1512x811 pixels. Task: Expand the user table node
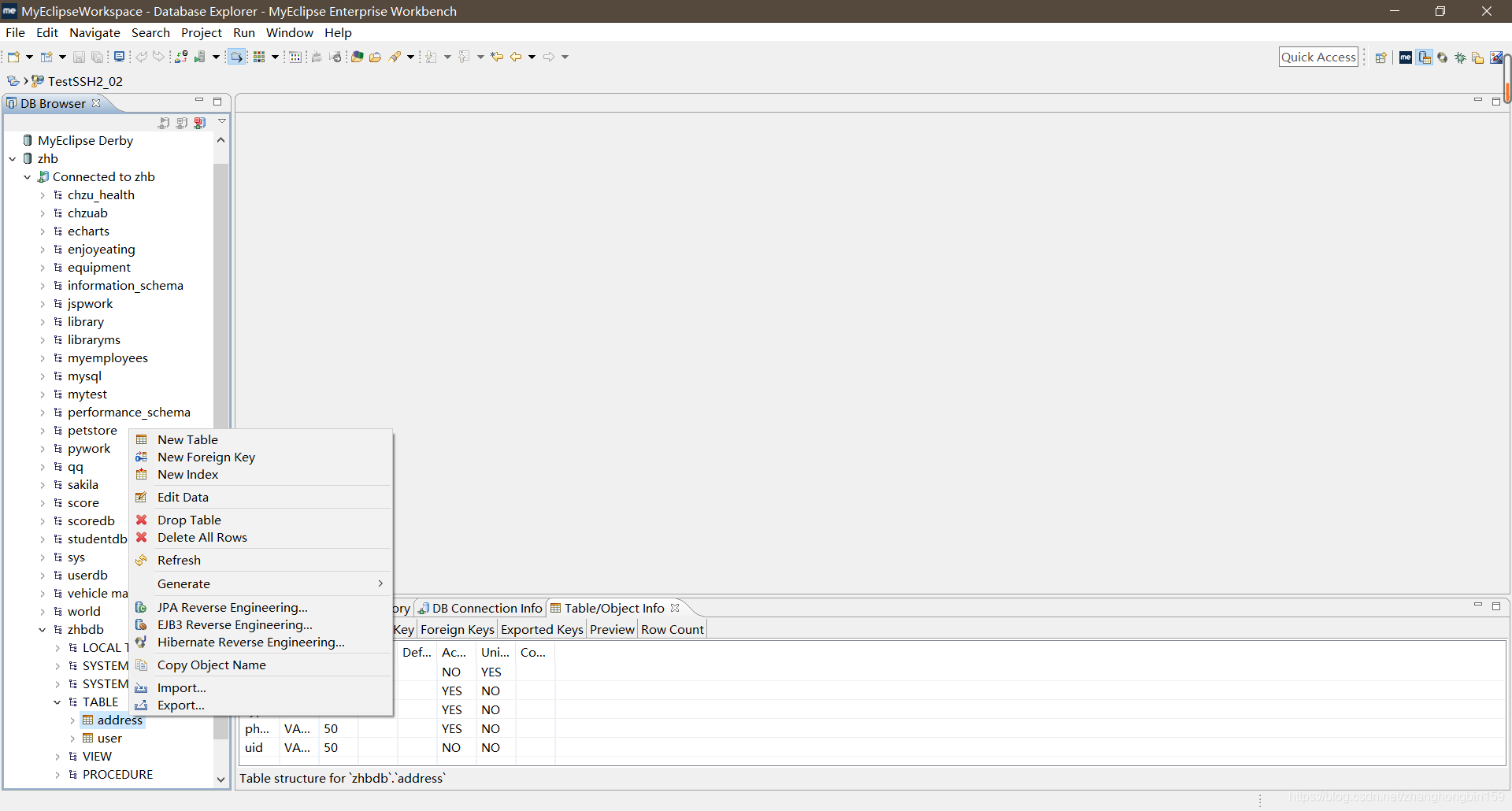click(72, 739)
